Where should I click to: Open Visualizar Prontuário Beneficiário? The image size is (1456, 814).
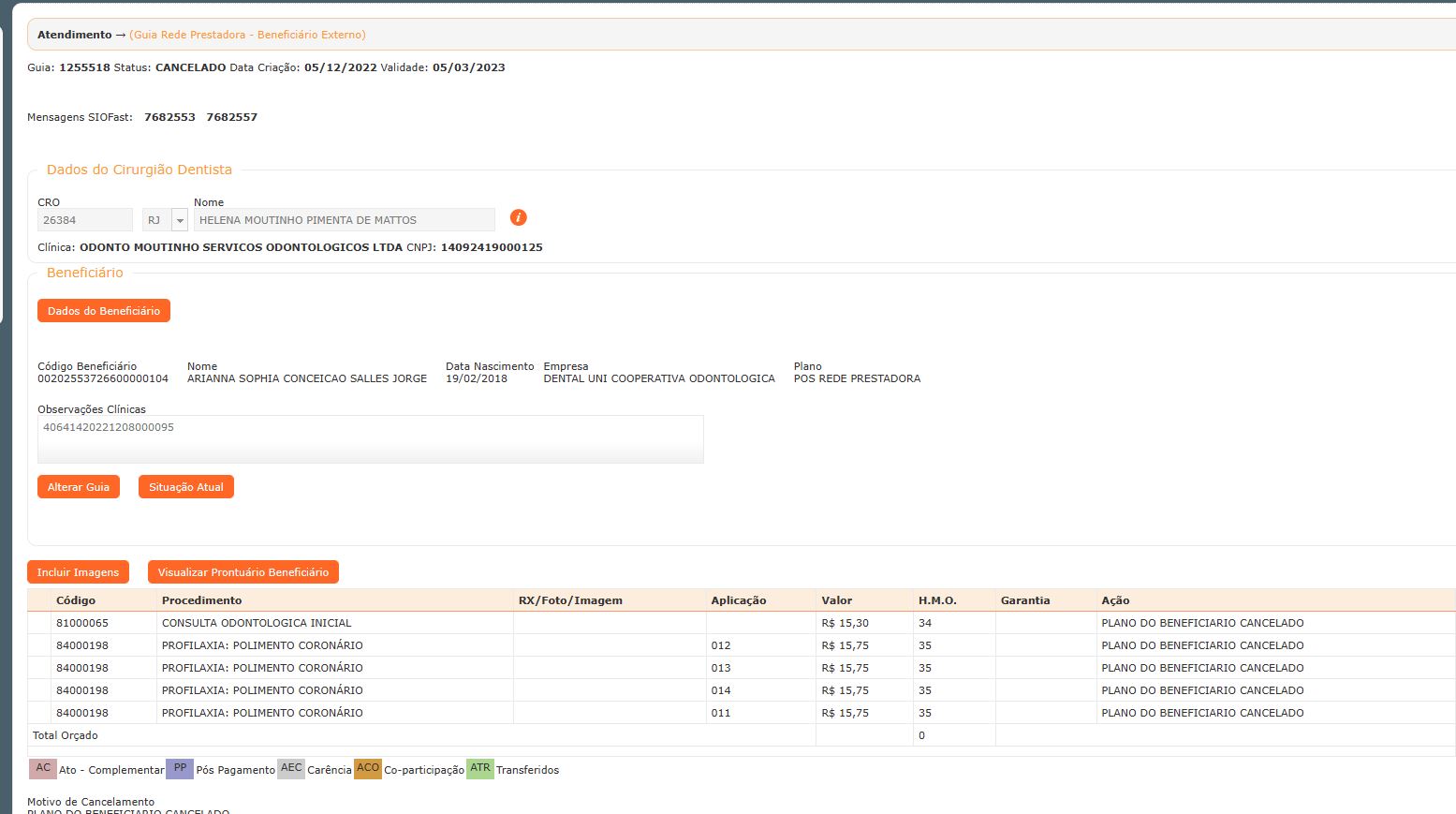pyautogui.click(x=243, y=572)
